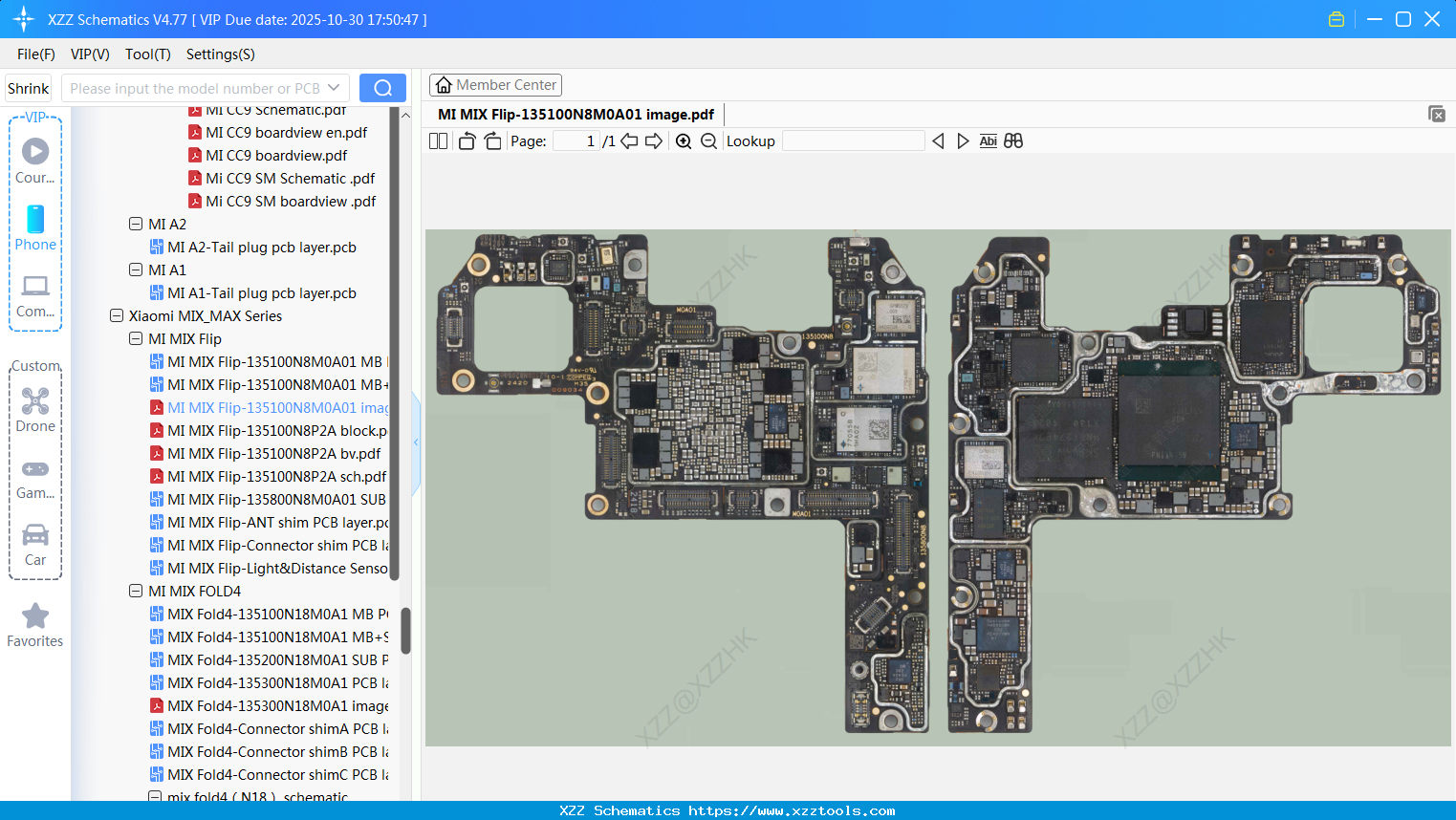Rotate the page clockwise
The image size is (1456, 820).
tap(492, 141)
